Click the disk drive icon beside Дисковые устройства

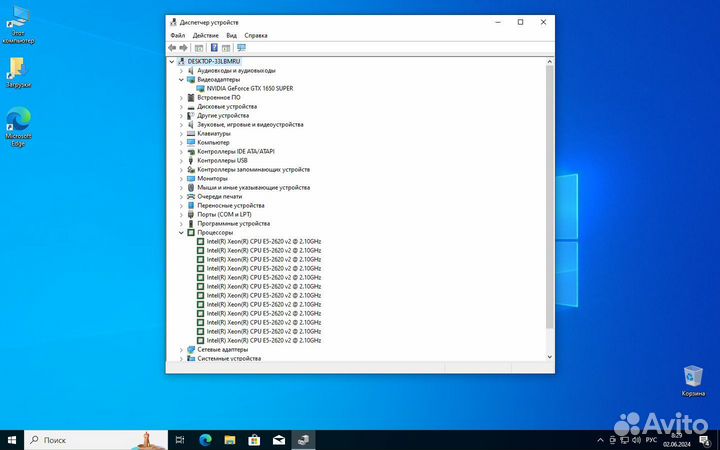tap(191, 106)
